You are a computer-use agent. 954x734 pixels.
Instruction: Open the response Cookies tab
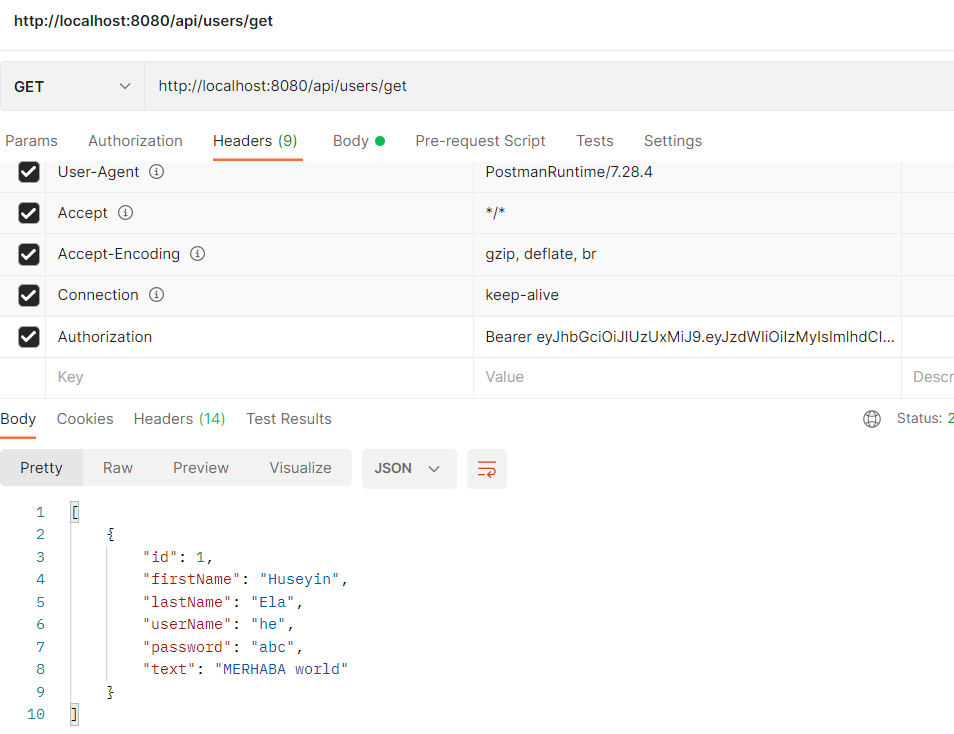[x=85, y=419]
